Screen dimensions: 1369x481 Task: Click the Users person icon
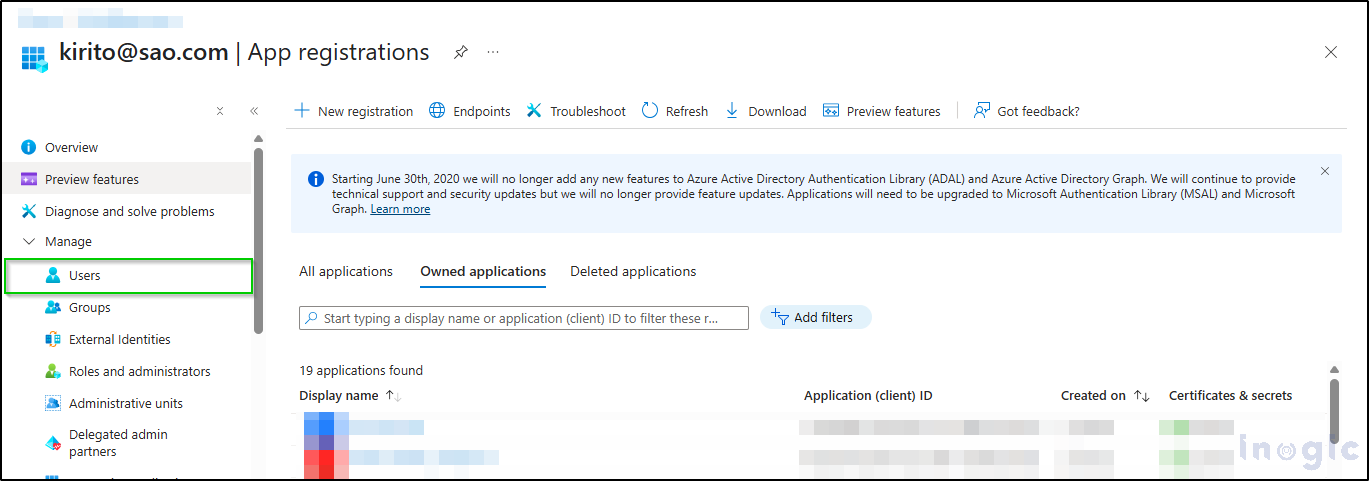pos(53,275)
